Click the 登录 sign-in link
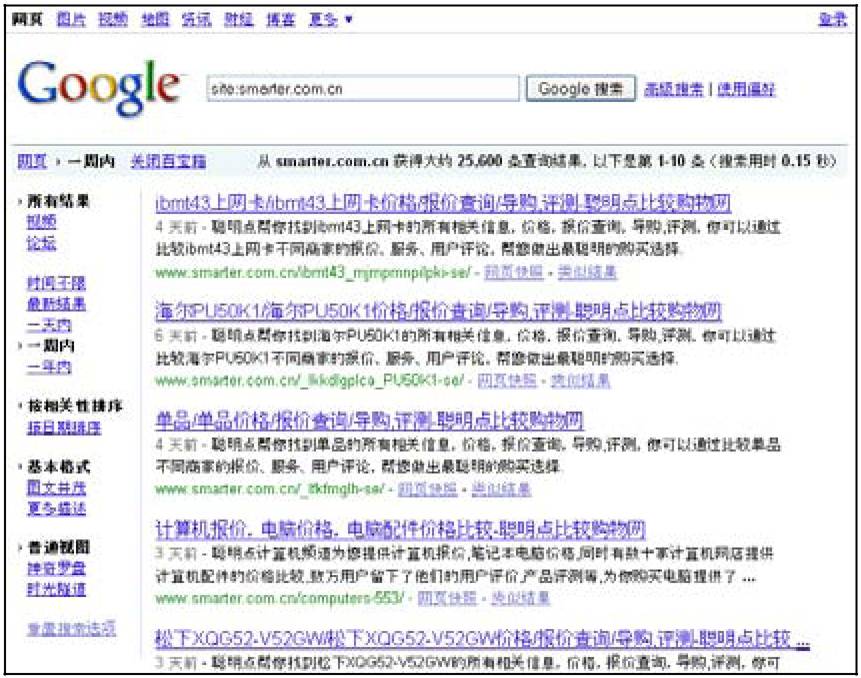The width and height of the screenshot is (861, 678). coord(832,20)
